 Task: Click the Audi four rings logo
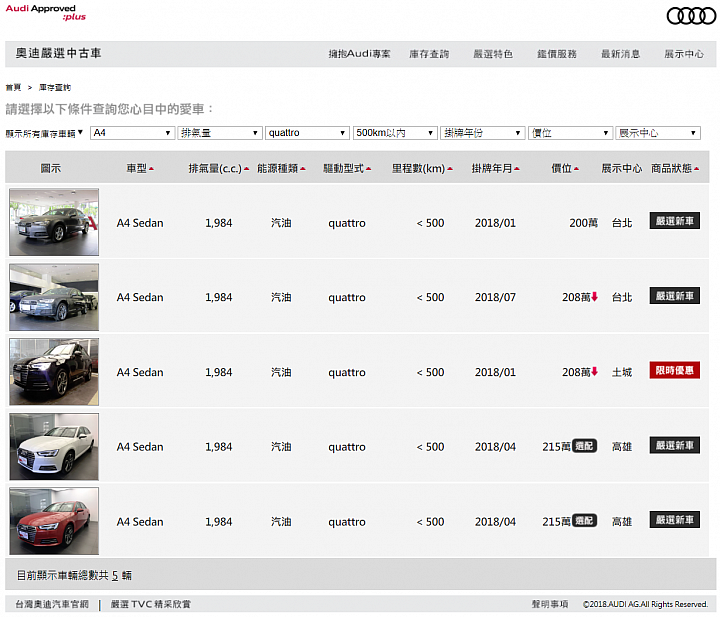pos(691,16)
